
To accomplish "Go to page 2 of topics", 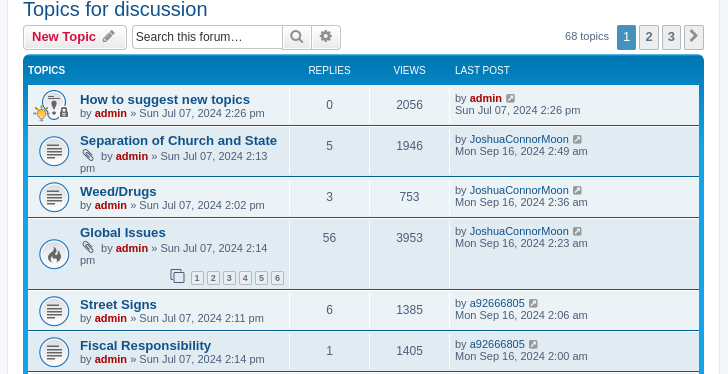I will coord(649,37).
